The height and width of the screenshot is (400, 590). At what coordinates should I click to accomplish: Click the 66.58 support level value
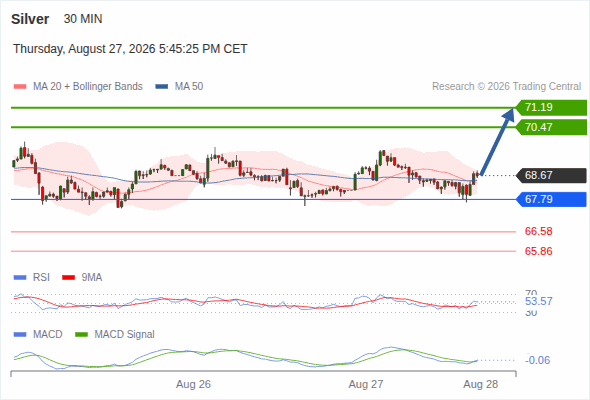[538, 231]
